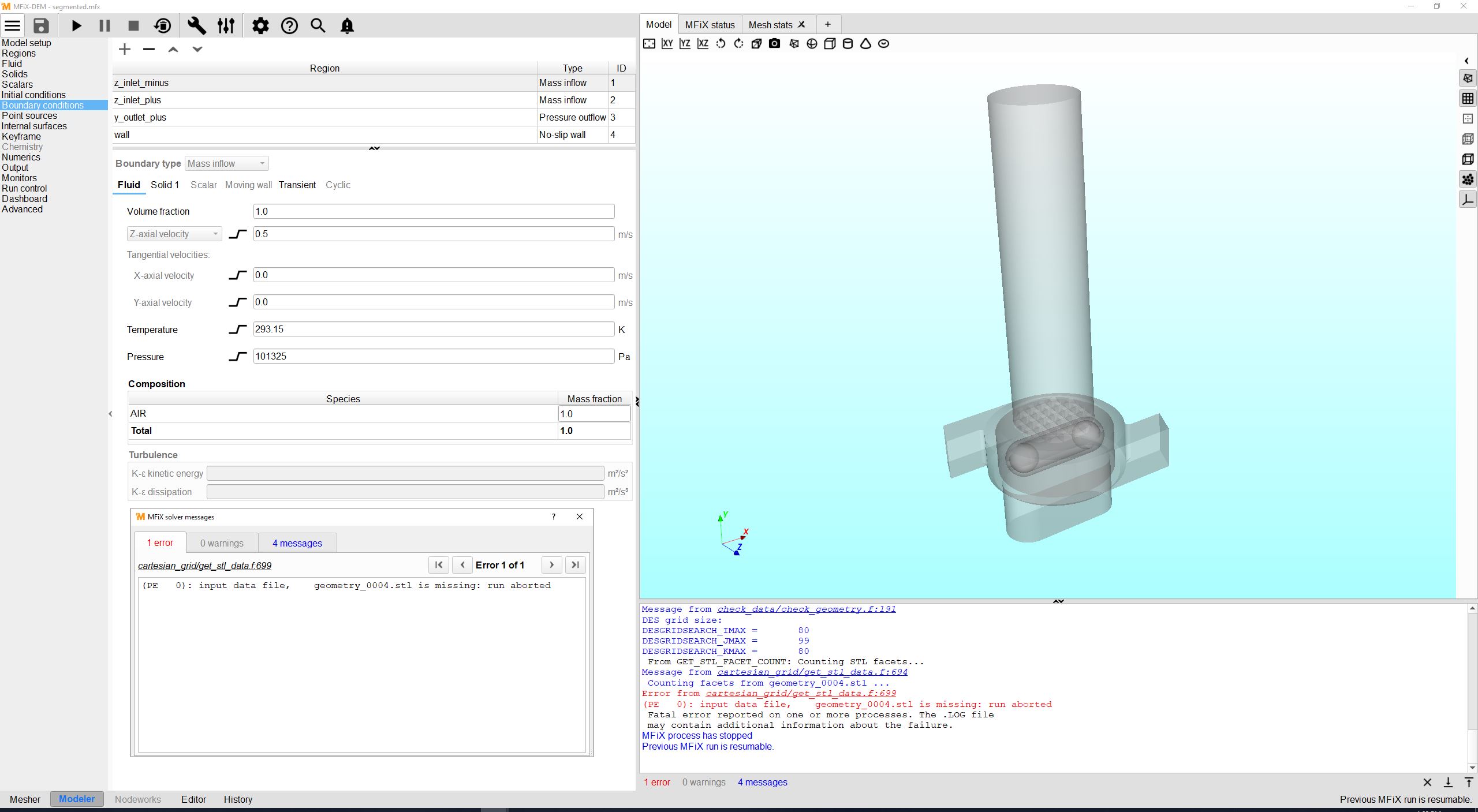Click the Save project icon

41,26
